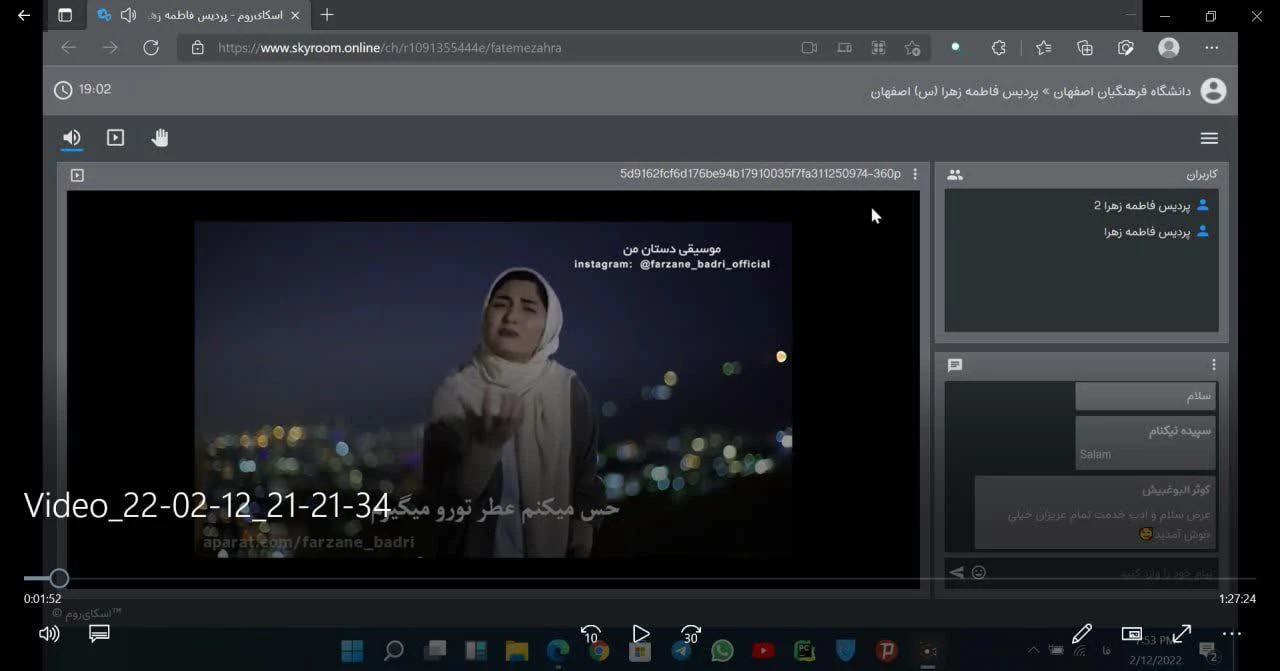
Task: Click the browser refresh button
Action: [151, 47]
